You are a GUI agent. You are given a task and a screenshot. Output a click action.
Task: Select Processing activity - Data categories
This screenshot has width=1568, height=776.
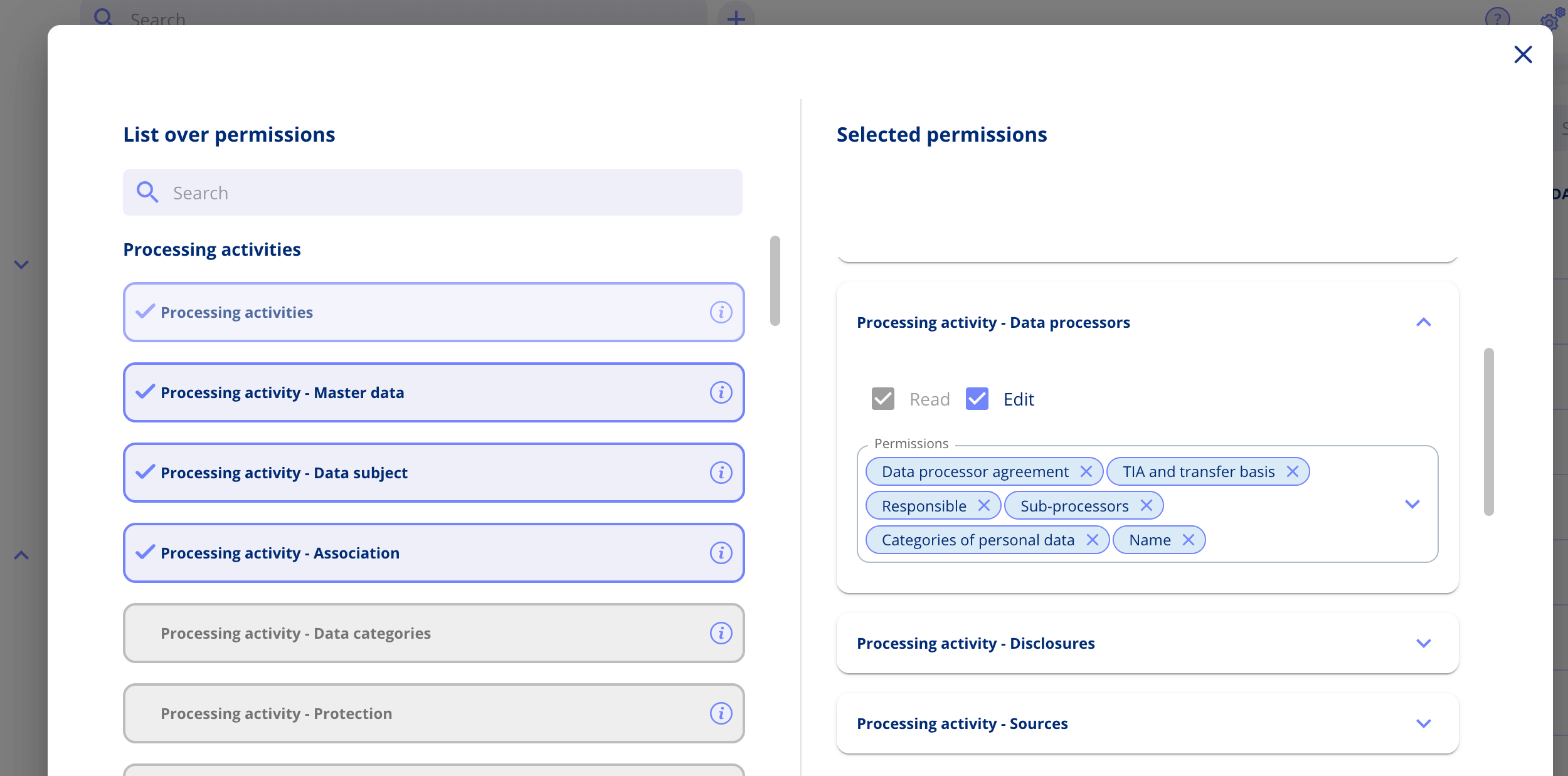pos(433,633)
